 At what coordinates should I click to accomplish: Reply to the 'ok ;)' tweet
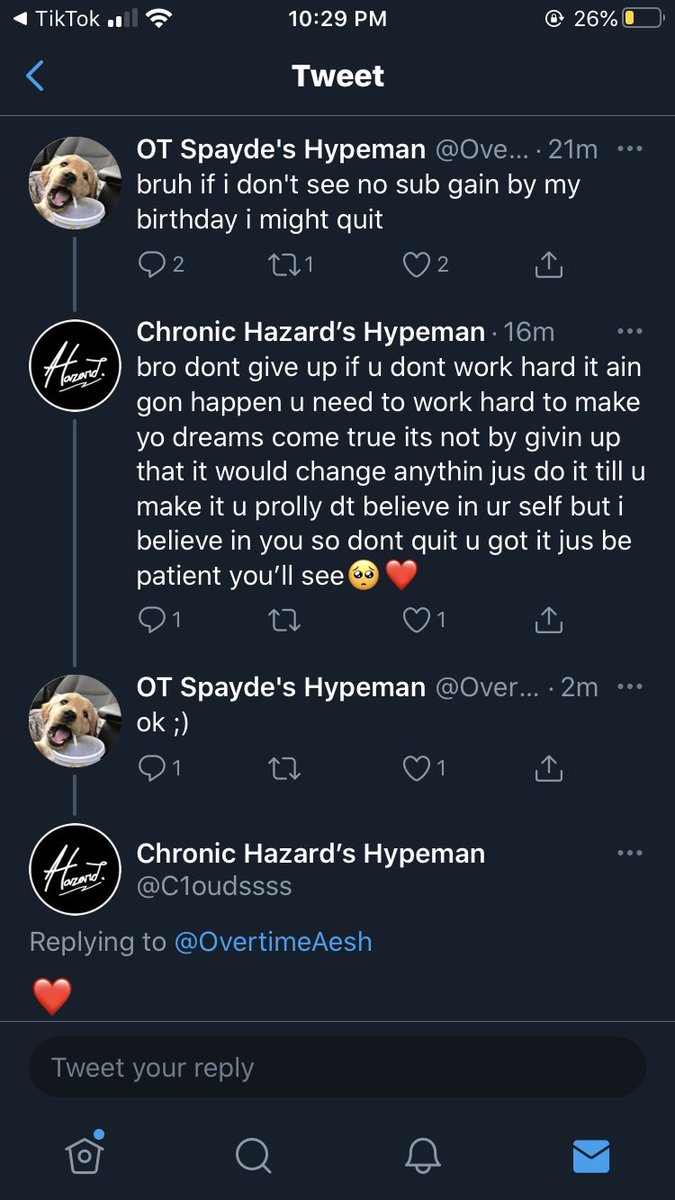(151, 768)
